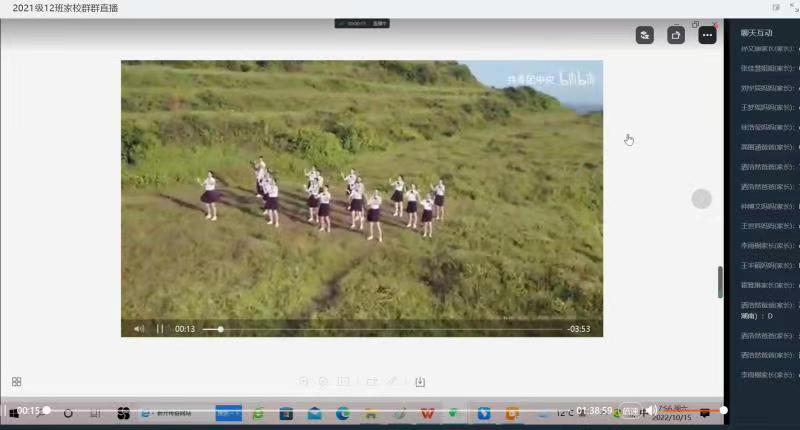Click the Cortana circle on the taskbar
800x430 pixels.
coord(68,413)
